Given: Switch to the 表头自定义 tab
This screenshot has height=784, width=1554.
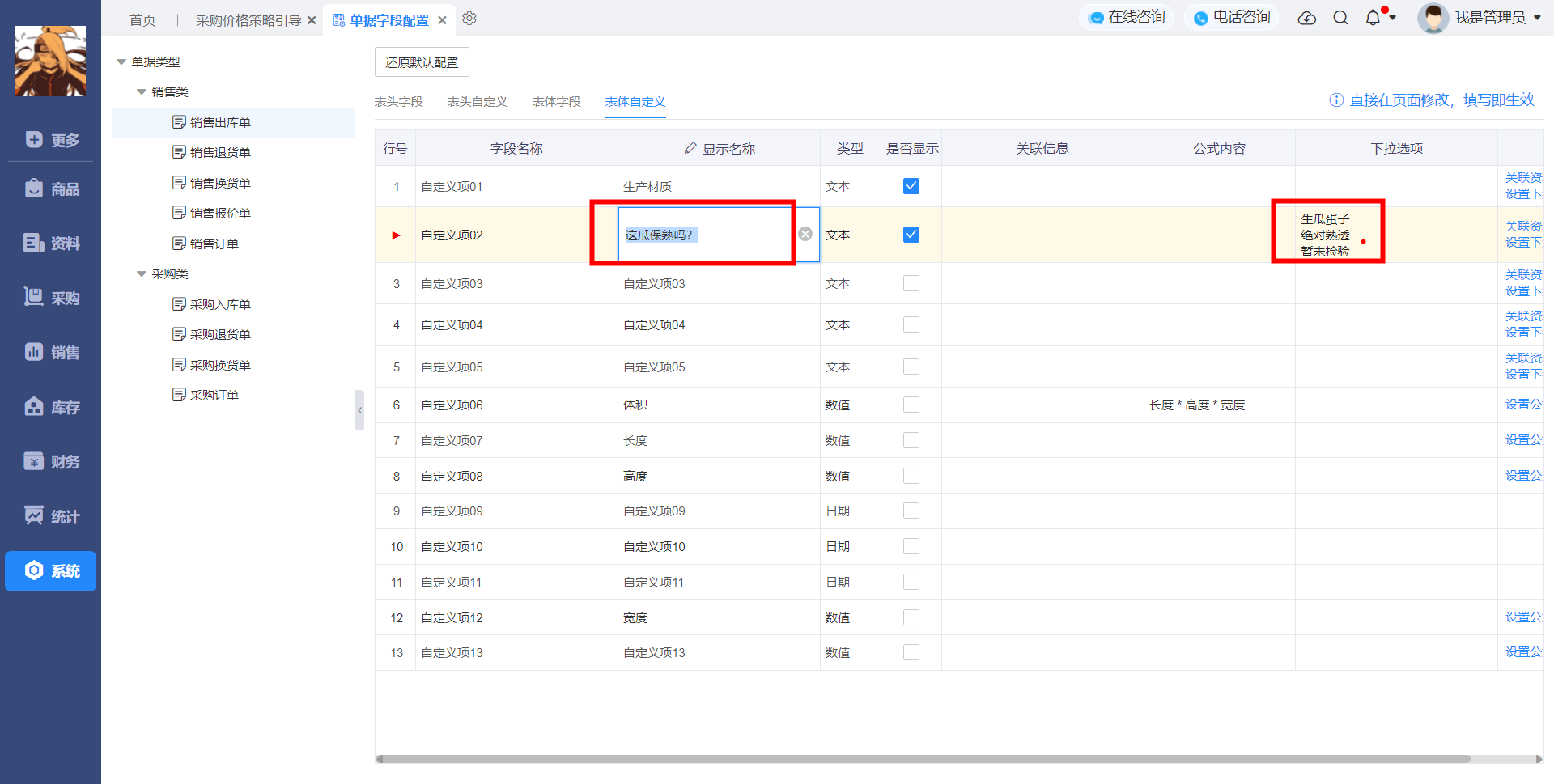Looking at the screenshot, I should point(478,101).
